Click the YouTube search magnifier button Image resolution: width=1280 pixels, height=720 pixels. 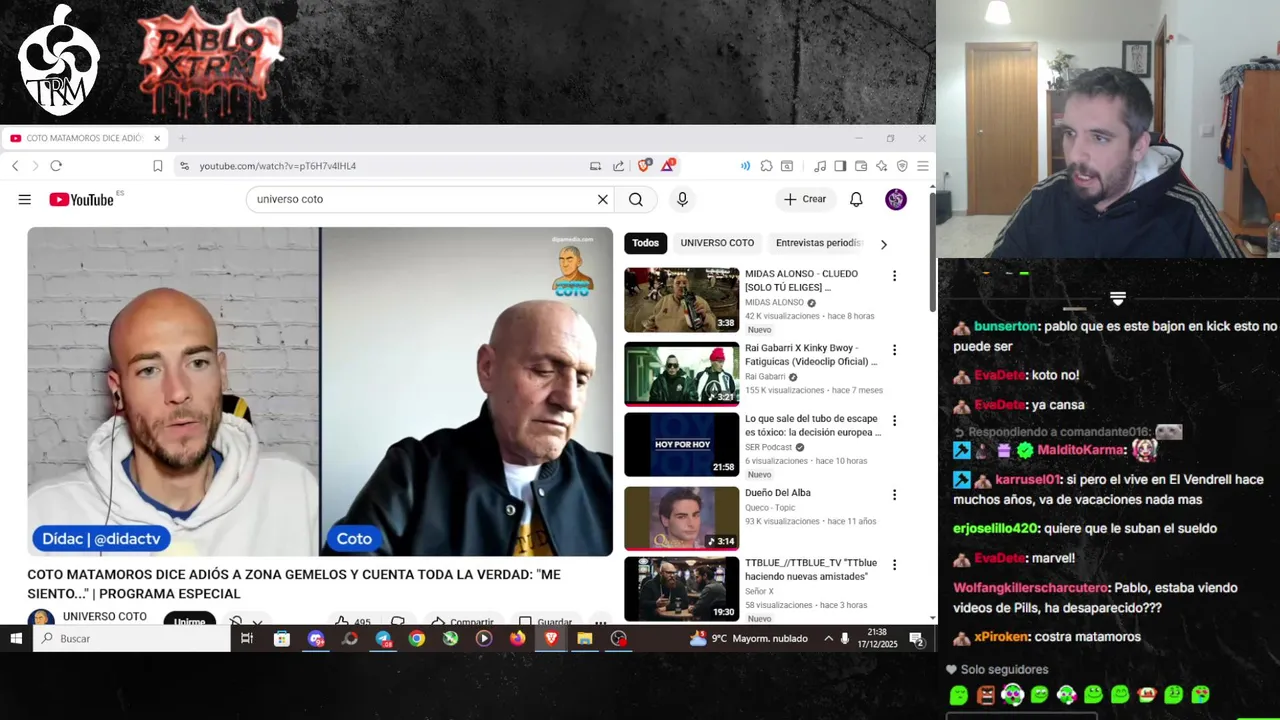636,199
